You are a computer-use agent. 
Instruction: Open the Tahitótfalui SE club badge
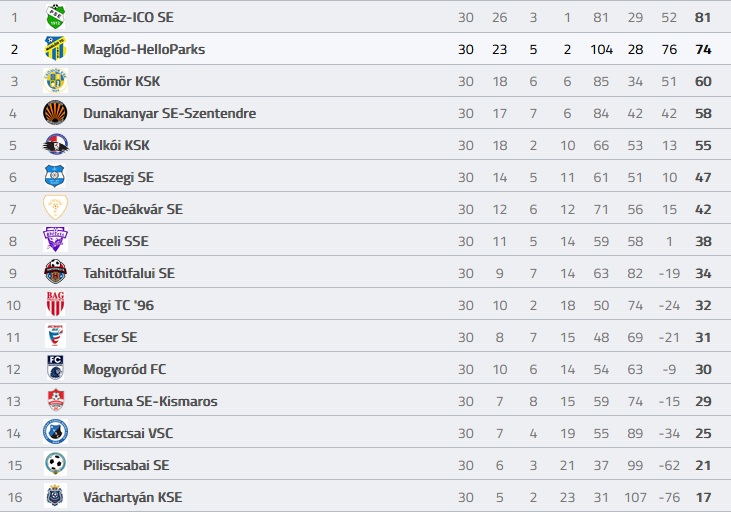click(x=55, y=272)
